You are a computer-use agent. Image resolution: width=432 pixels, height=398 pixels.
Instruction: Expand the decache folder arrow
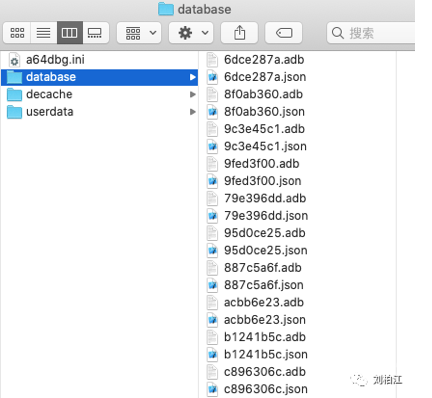(x=192, y=94)
